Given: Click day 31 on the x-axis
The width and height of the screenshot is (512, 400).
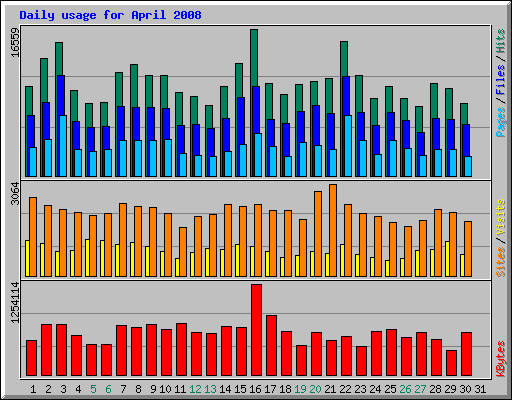Looking at the screenshot, I should click(480, 389).
